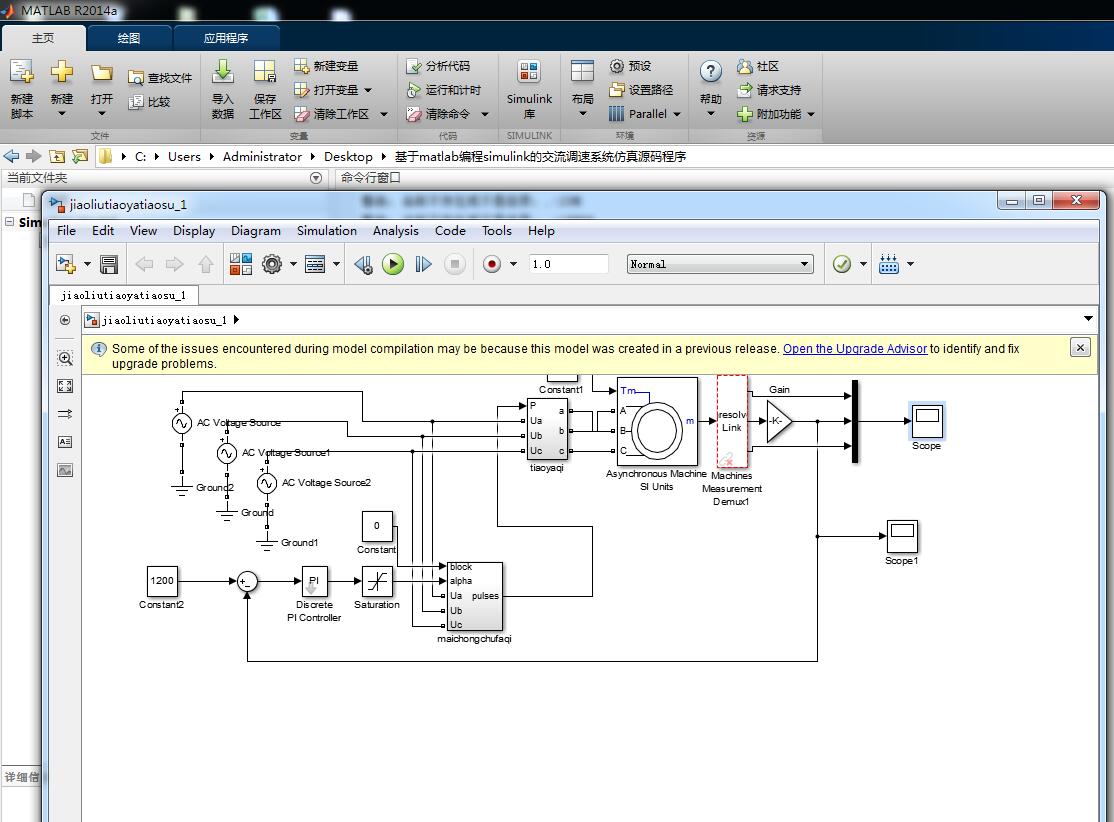The height and width of the screenshot is (822, 1114).
Task: Click the Build Model icon
Action: pos(889,264)
